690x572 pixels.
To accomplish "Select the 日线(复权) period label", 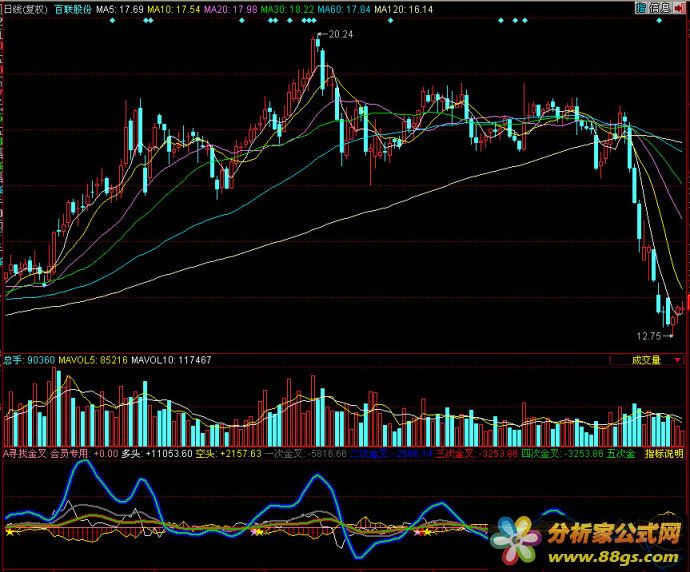I will pos(26,9).
